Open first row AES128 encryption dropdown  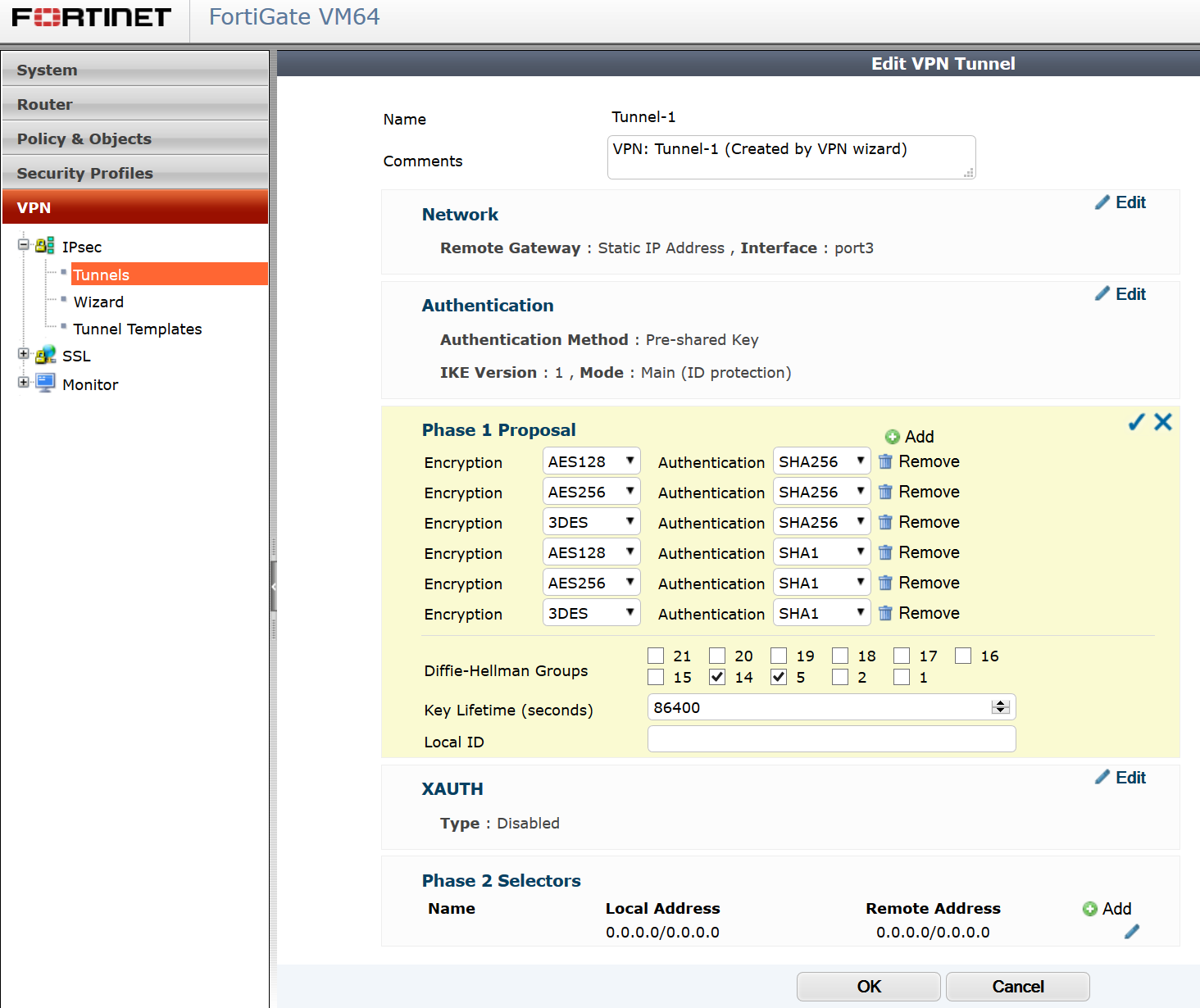[x=591, y=461]
